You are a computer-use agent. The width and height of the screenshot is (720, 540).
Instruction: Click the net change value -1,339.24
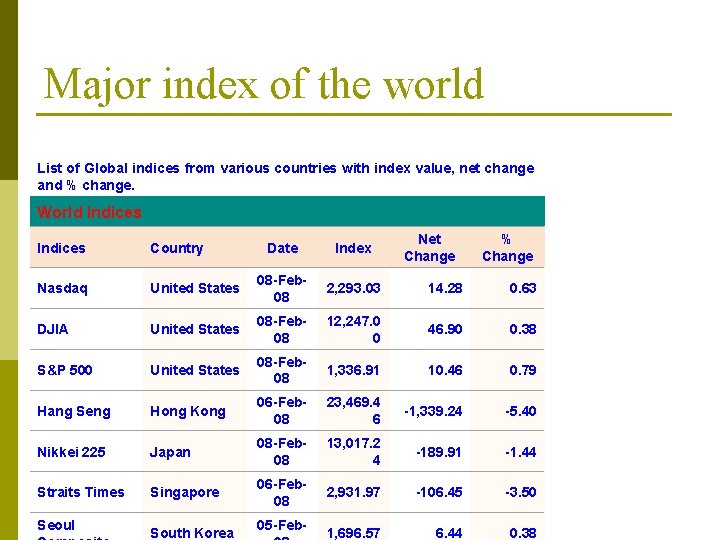point(433,411)
